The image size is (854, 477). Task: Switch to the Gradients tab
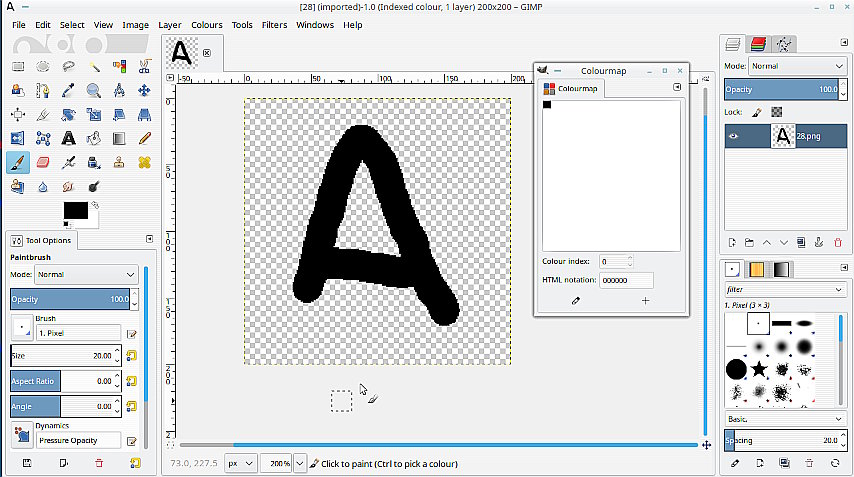pos(781,270)
